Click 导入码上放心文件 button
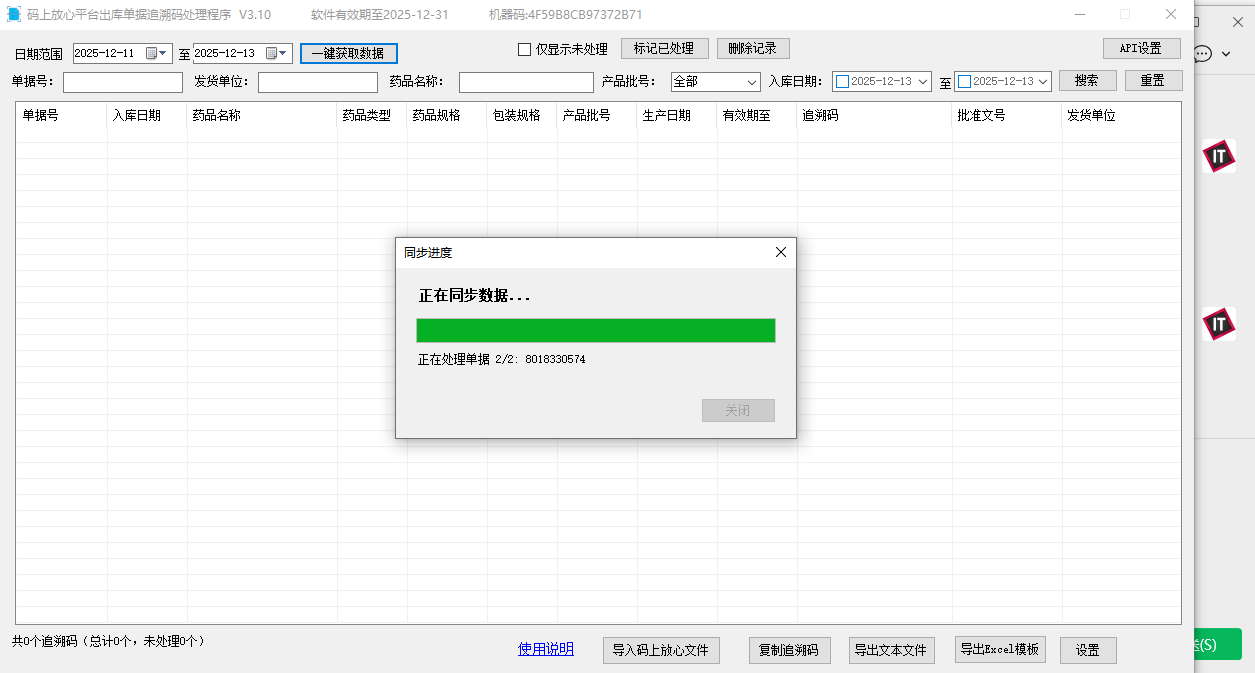Screen dimensions: 1255x673 [x=661, y=650]
